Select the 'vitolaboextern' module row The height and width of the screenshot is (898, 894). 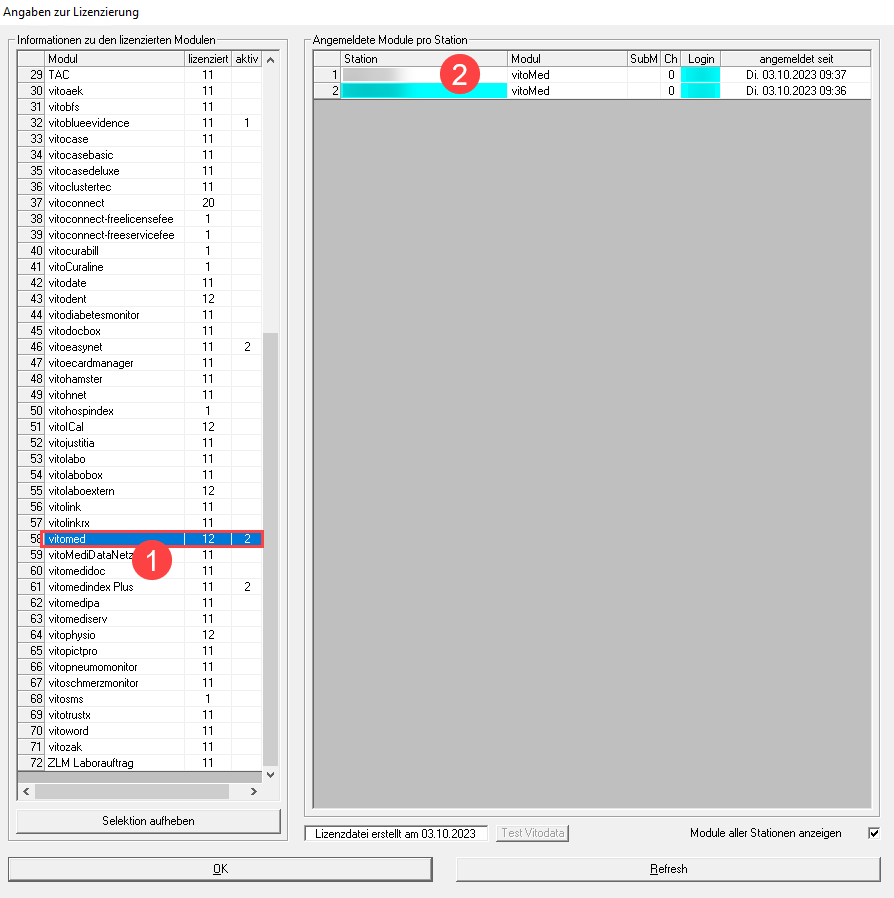tap(140, 491)
